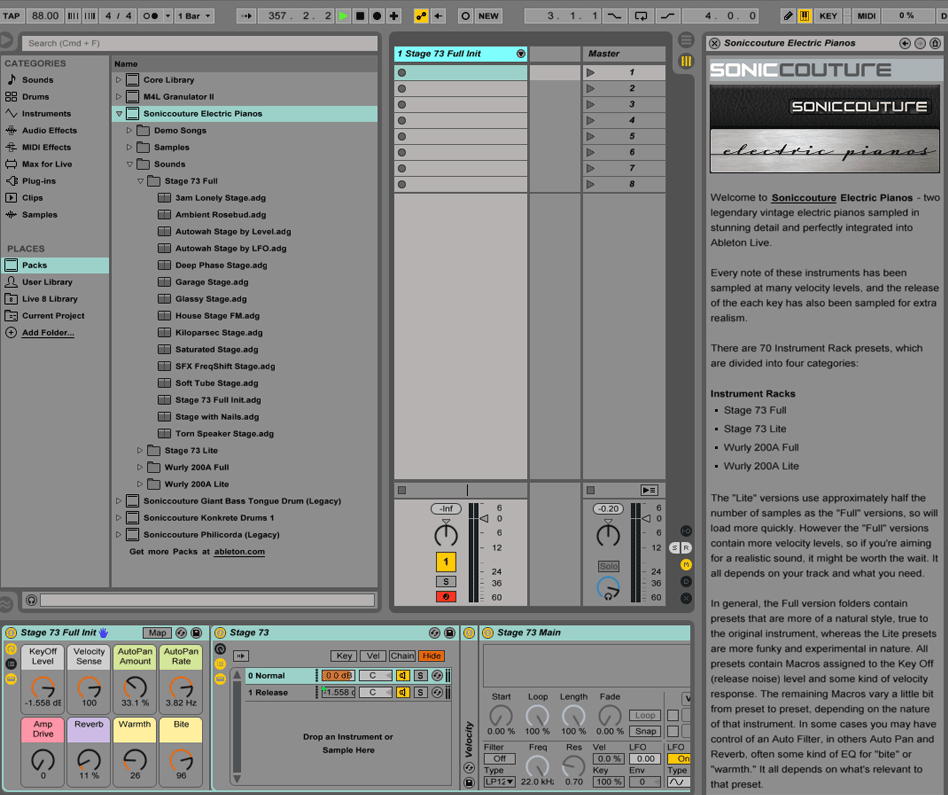Go back in the help view
The height and width of the screenshot is (795, 948).
904,43
